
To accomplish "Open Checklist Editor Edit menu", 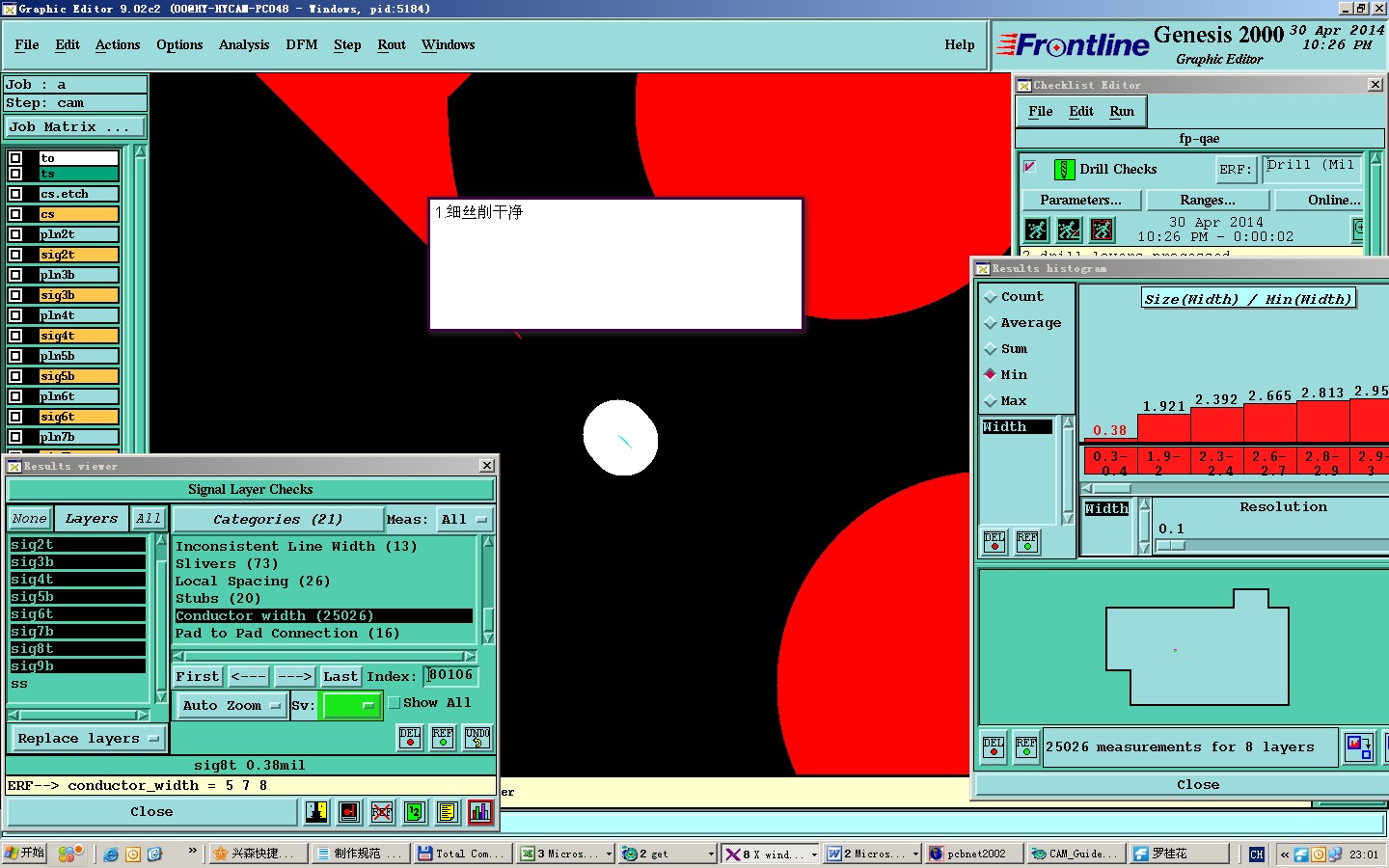I will [x=1081, y=112].
